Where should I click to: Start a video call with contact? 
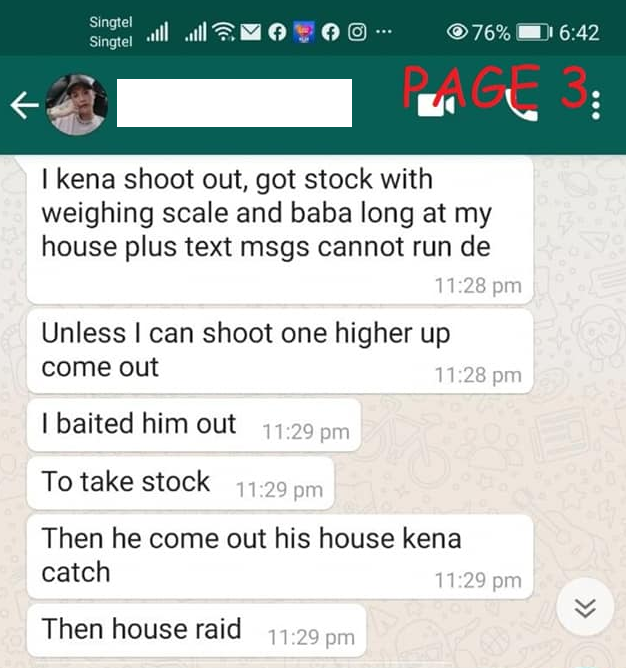pos(436,105)
